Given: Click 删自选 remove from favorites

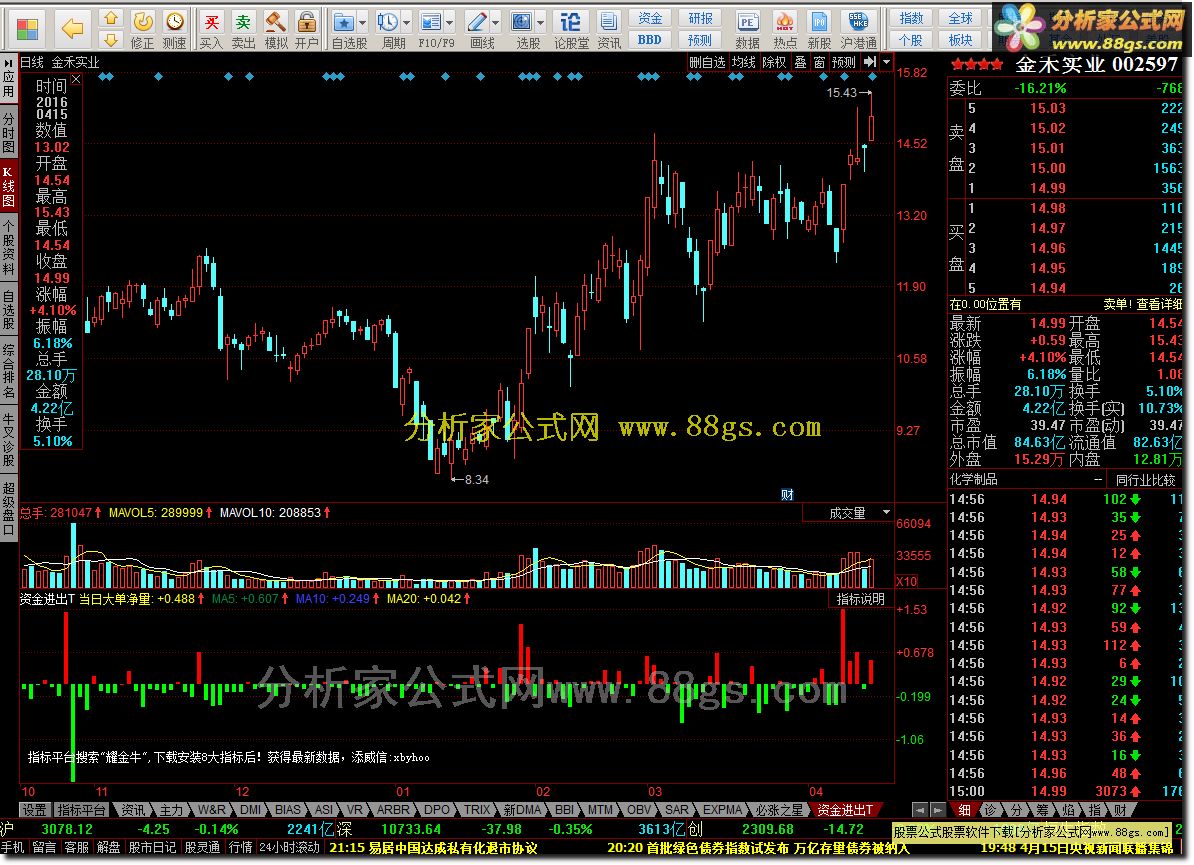Looking at the screenshot, I should point(707,62).
